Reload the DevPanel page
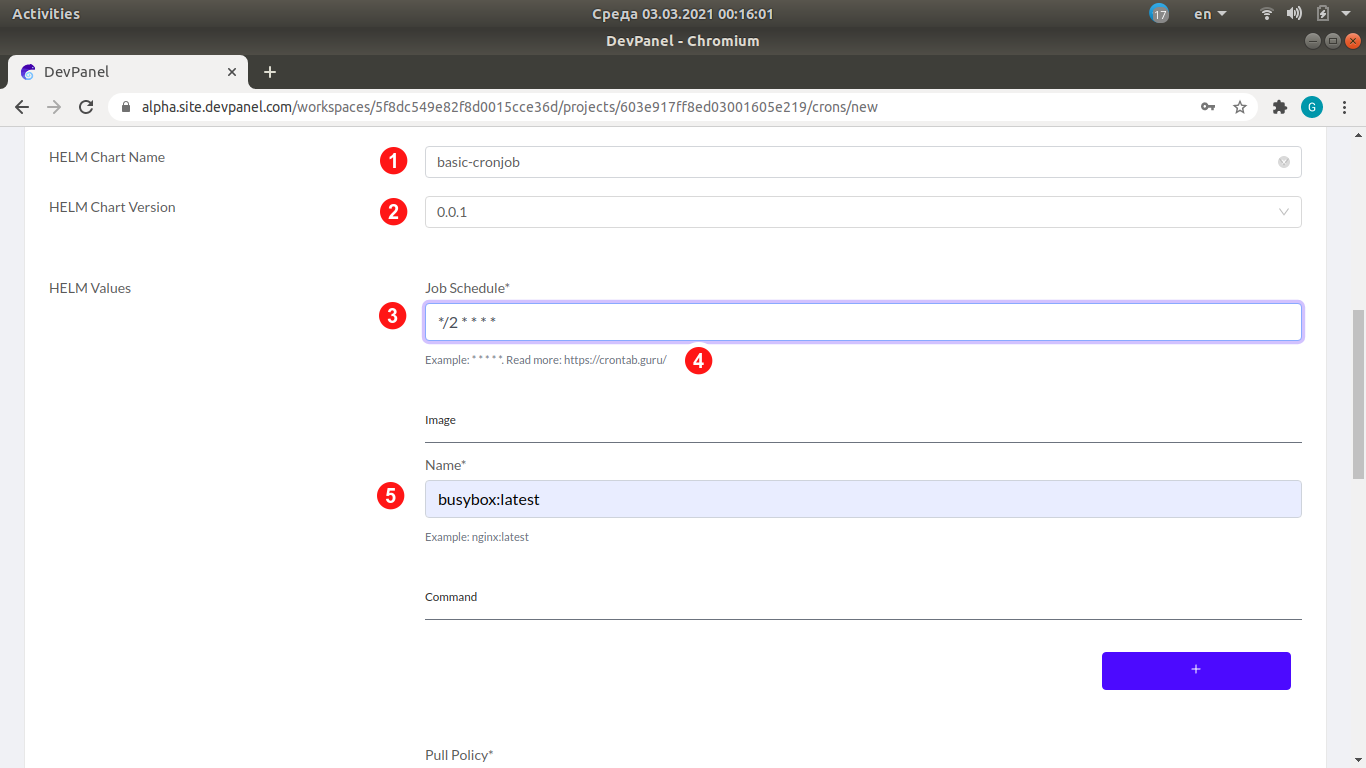1366x768 pixels. [86, 106]
